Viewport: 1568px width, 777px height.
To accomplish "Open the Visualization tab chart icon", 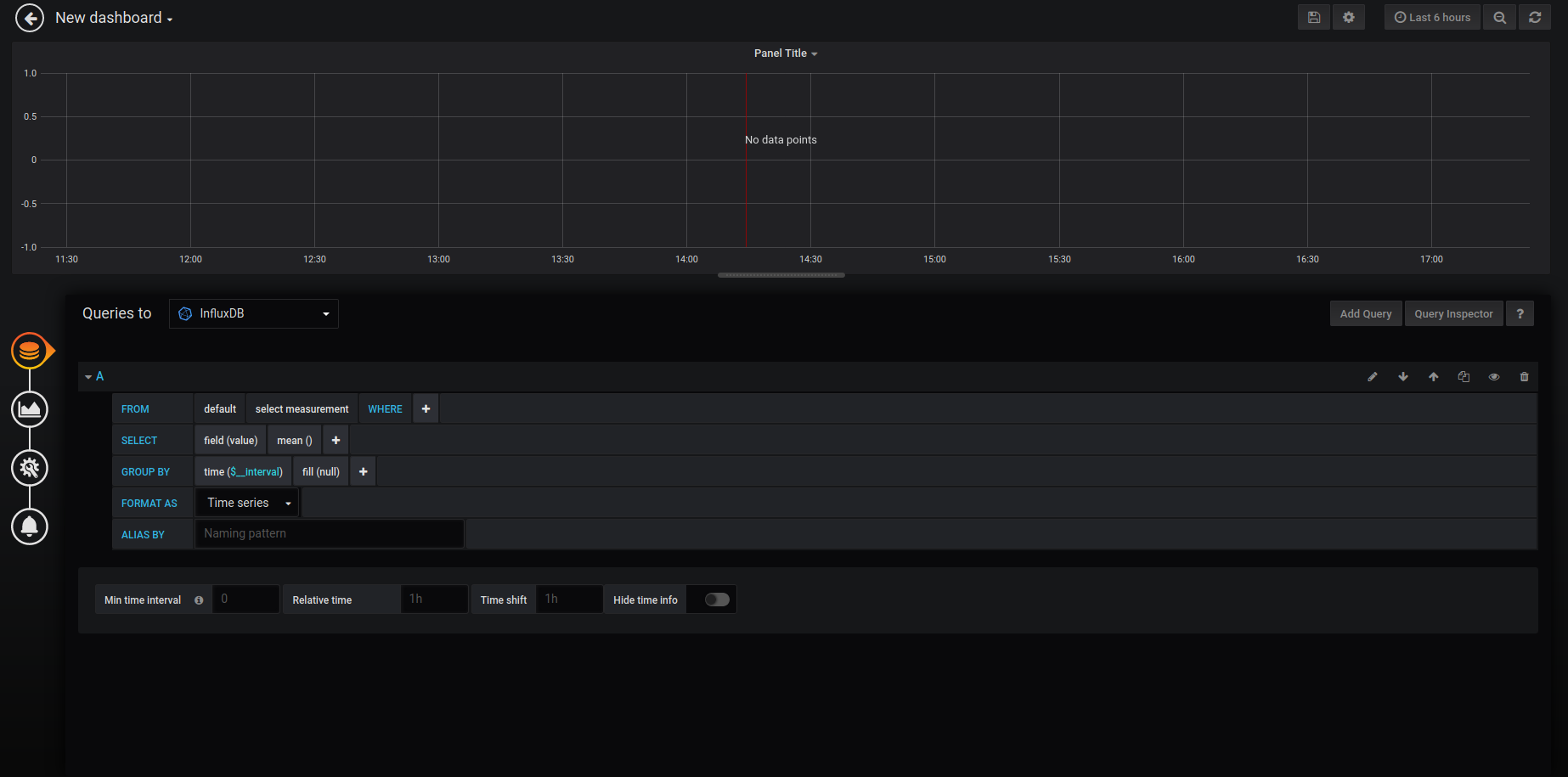I will tap(30, 409).
